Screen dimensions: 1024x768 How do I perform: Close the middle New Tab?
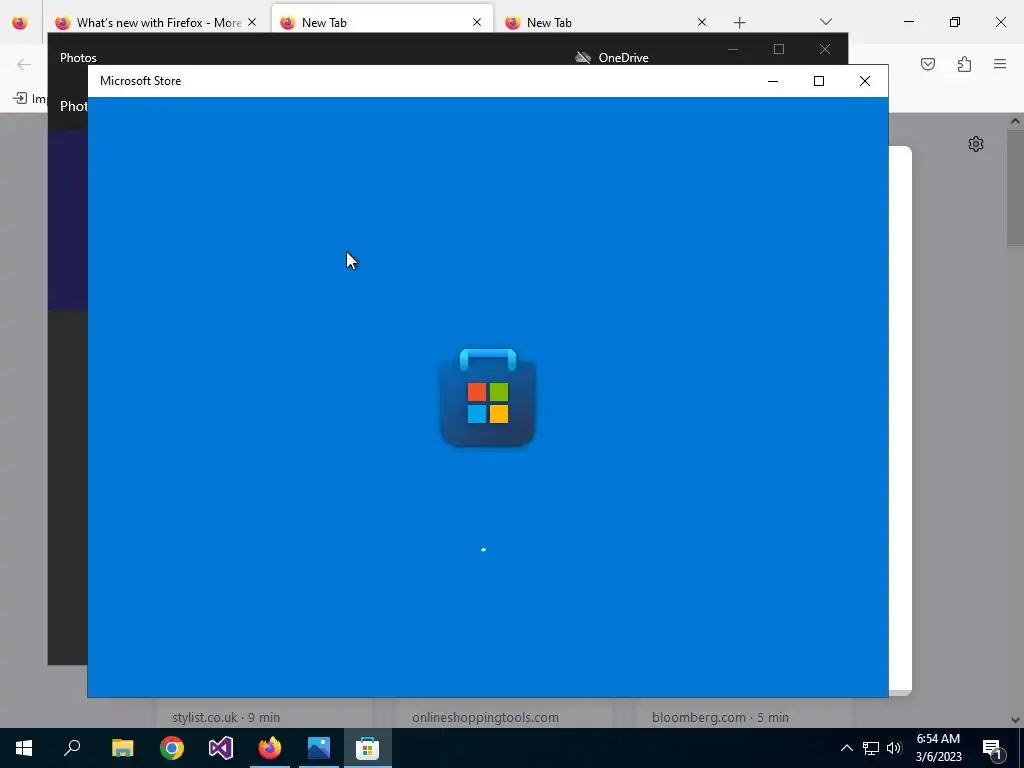coord(477,22)
